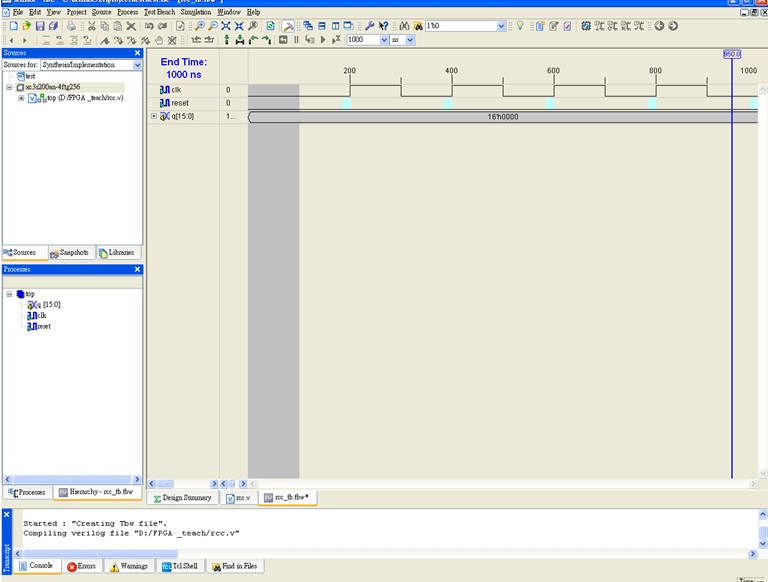The image size is (768, 582).
Task: Click the light bulb tips icon
Action: pyautogui.click(x=520, y=26)
